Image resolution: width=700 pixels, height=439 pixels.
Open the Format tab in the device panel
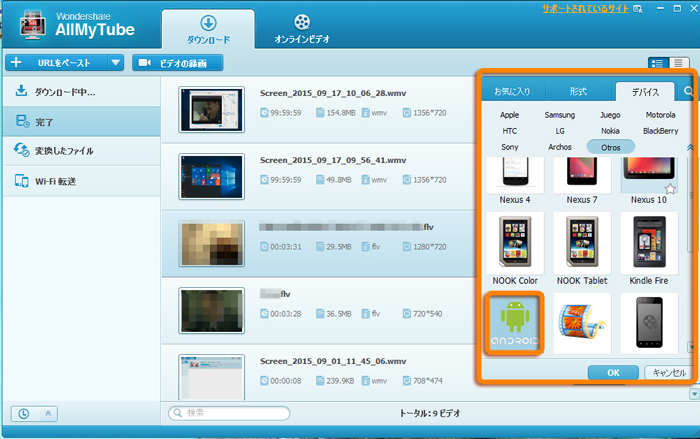pos(578,92)
